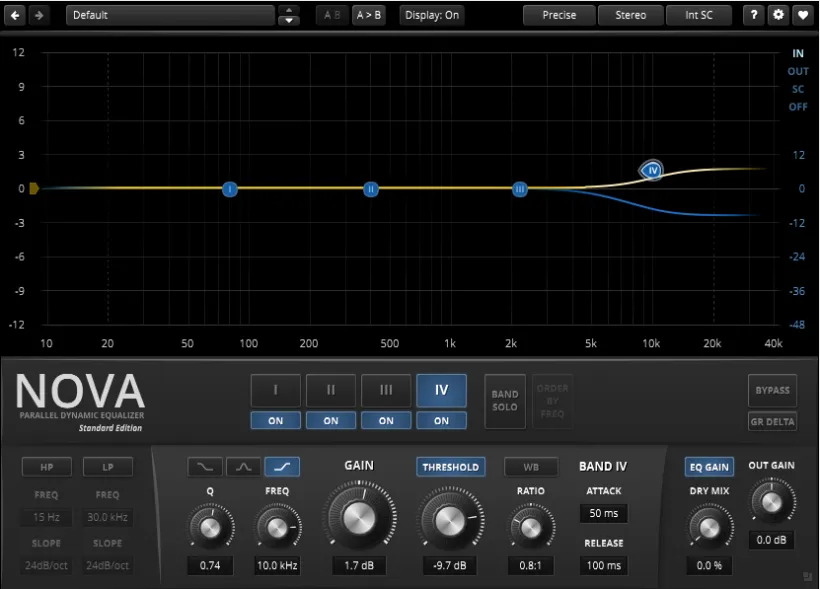Enable the LP low-pass filter
The image size is (820, 589).
108,467
